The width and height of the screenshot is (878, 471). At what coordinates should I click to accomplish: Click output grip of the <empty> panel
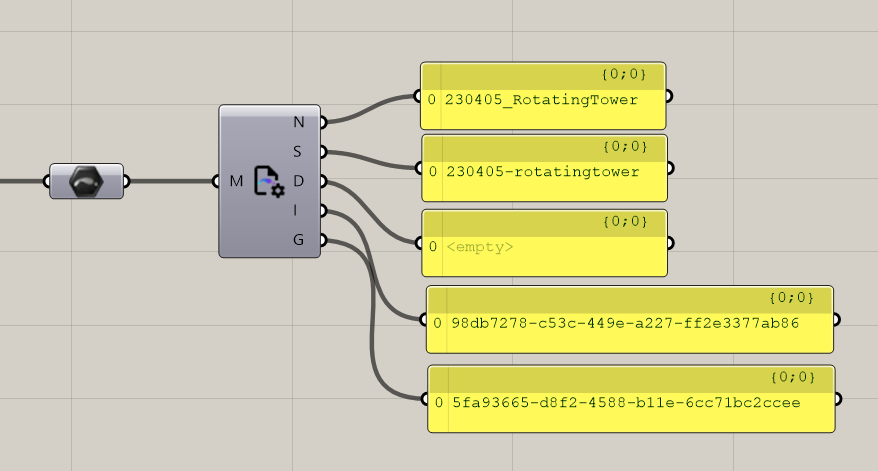coord(669,243)
